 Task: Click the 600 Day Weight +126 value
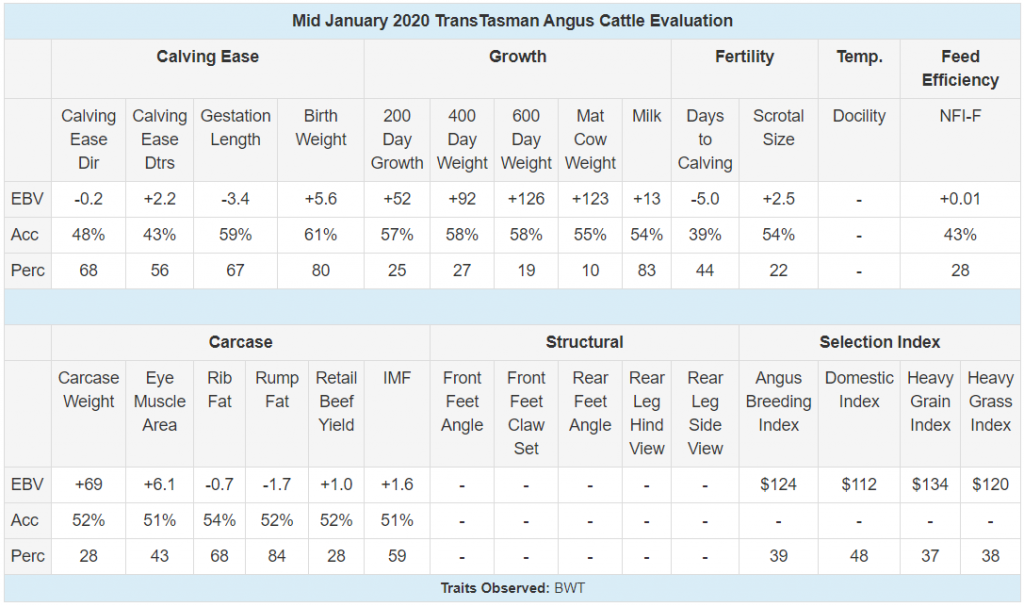point(526,199)
